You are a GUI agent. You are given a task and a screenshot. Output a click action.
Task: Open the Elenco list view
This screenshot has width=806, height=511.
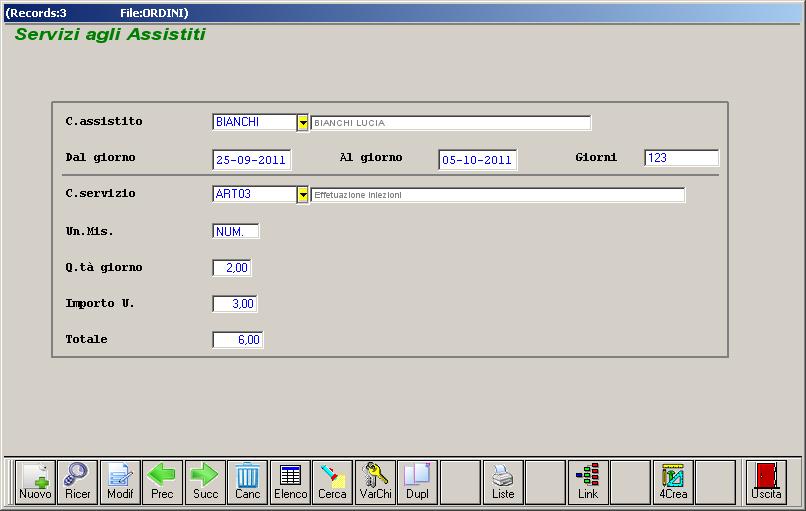(290, 482)
